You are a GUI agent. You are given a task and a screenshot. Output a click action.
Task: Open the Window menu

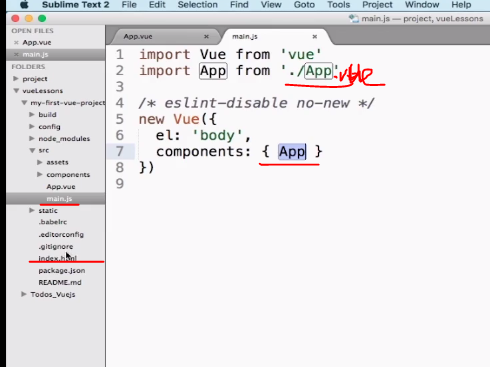[x=422, y=5]
